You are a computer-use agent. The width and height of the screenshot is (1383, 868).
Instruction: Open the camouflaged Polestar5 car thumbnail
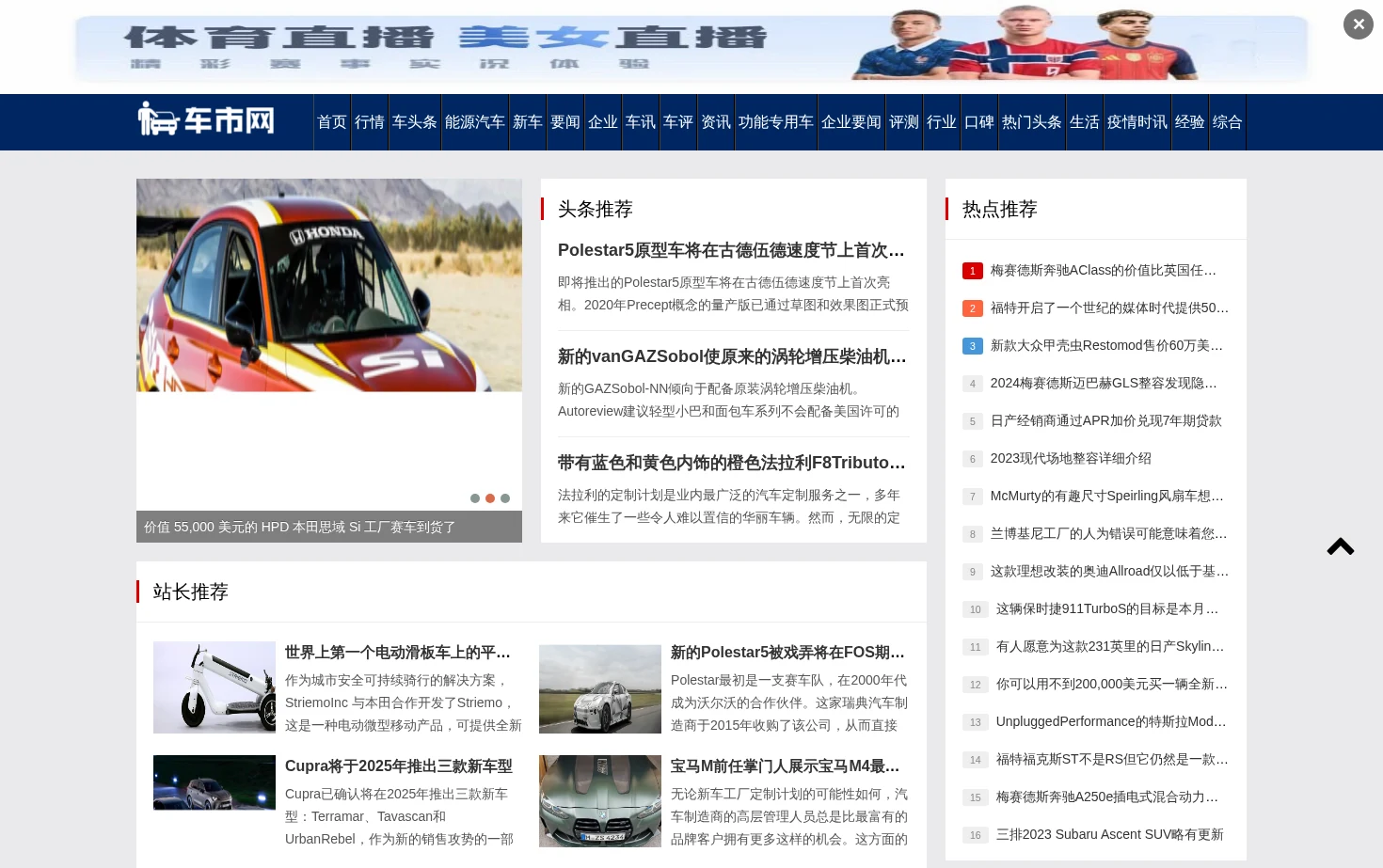pyautogui.click(x=600, y=689)
